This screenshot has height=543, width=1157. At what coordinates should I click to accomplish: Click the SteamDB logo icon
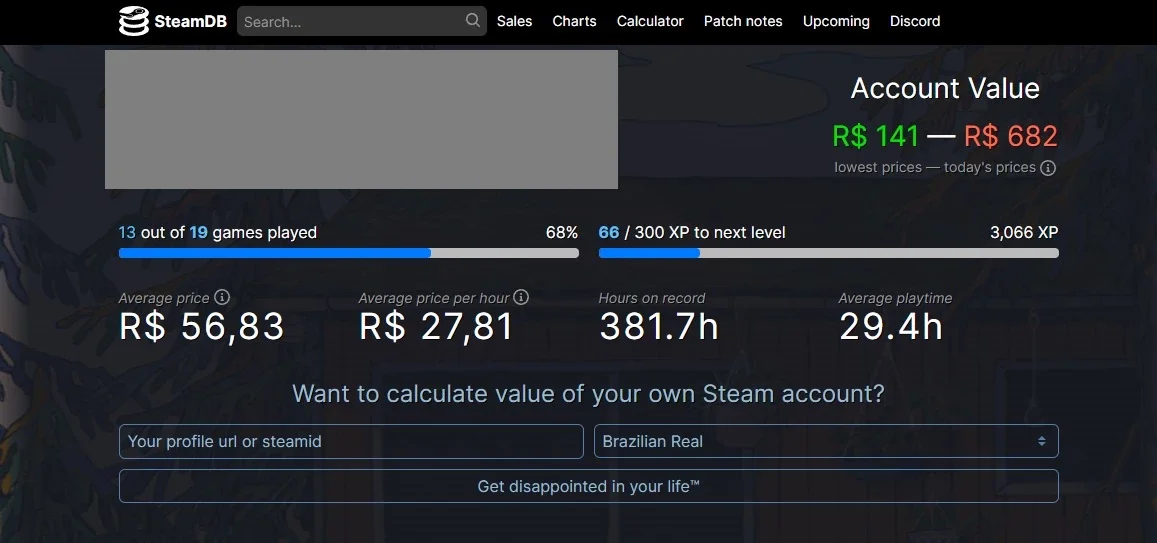tap(134, 21)
